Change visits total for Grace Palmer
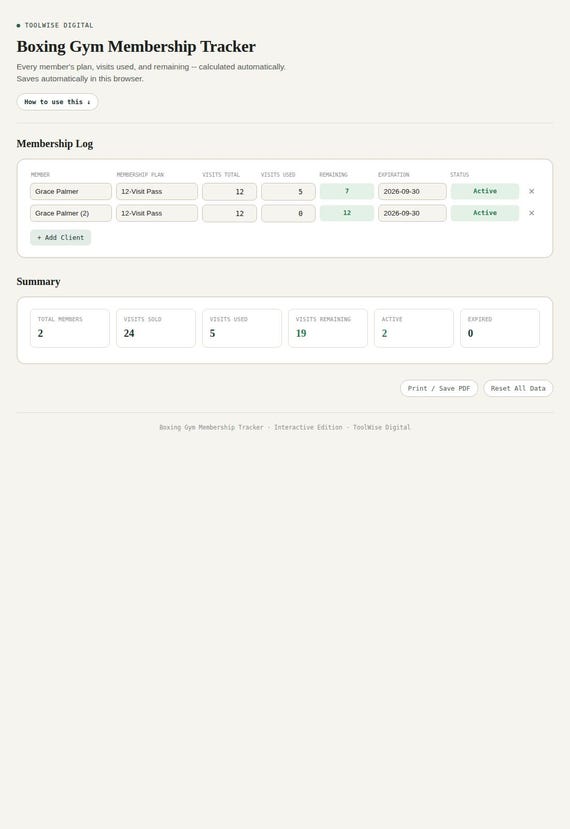This screenshot has height=829, width=570. pyautogui.click(x=229, y=191)
